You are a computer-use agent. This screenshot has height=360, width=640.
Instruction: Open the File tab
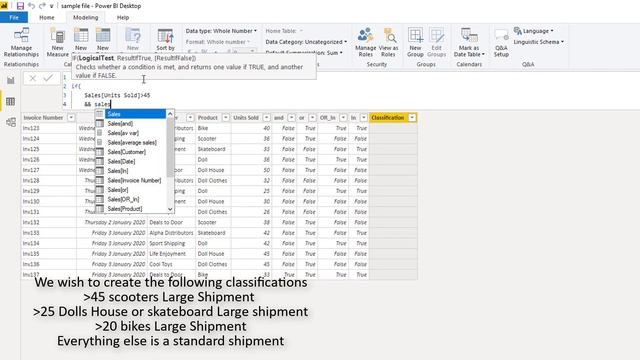pos(14,18)
